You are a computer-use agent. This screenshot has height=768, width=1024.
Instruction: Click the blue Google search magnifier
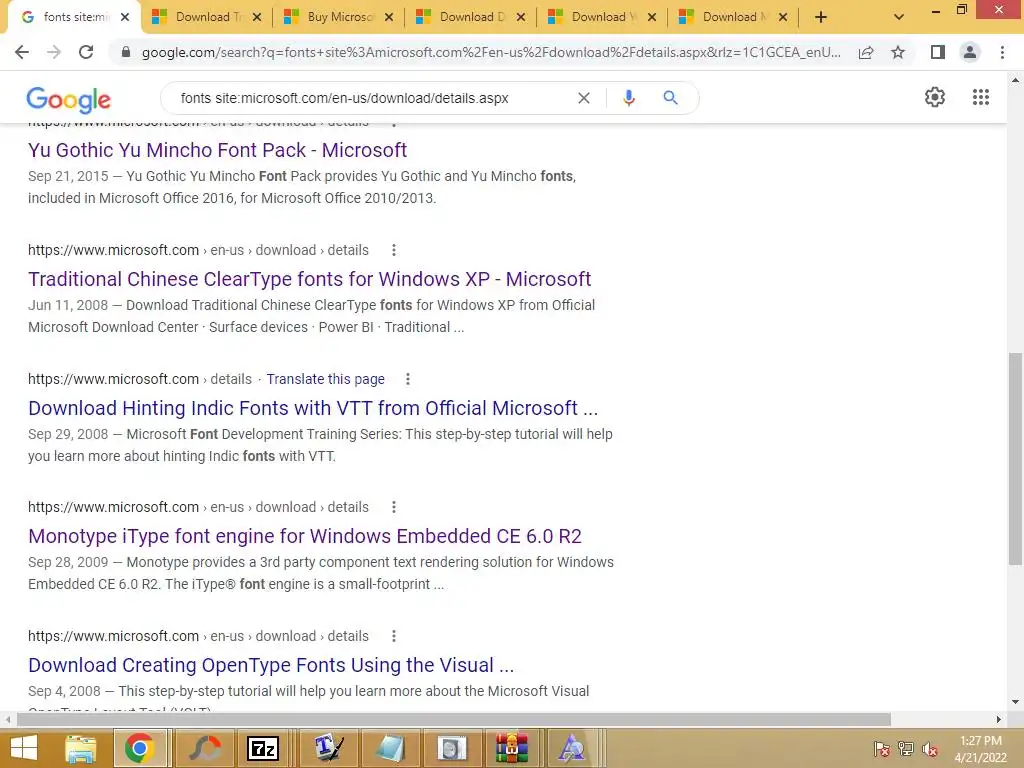(670, 98)
